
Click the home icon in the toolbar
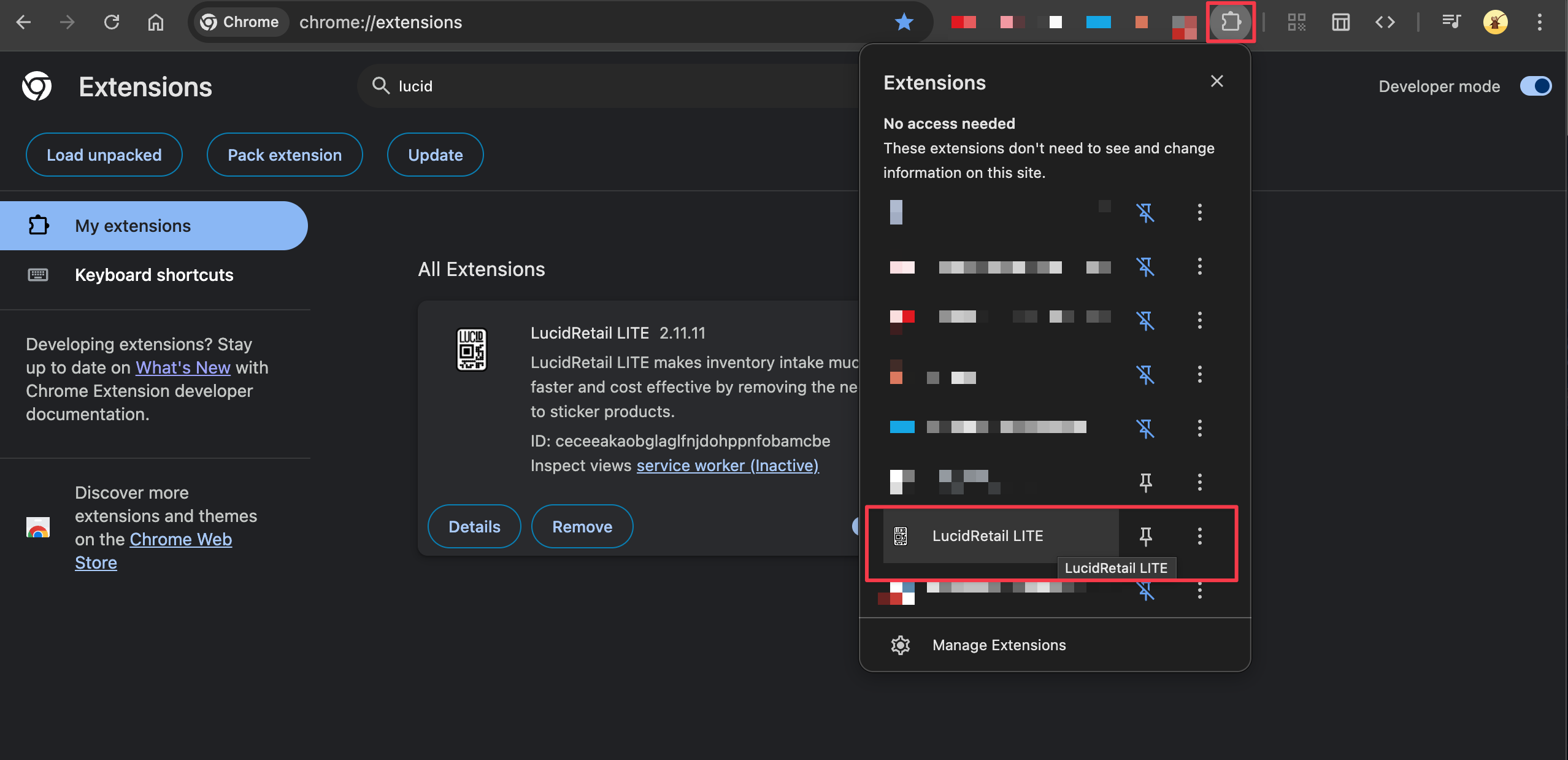pyautogui.click(x=155, y=22)
